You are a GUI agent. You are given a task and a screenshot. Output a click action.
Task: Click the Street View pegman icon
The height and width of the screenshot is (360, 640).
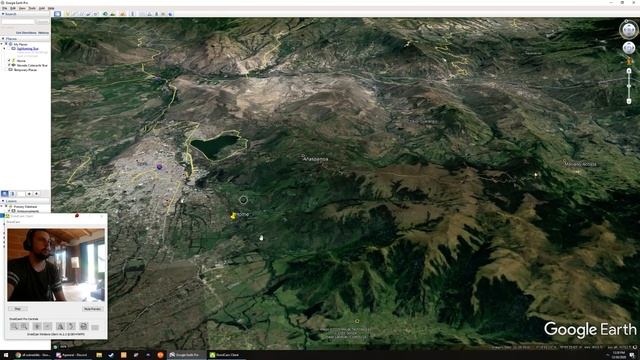tap(629, 61)
